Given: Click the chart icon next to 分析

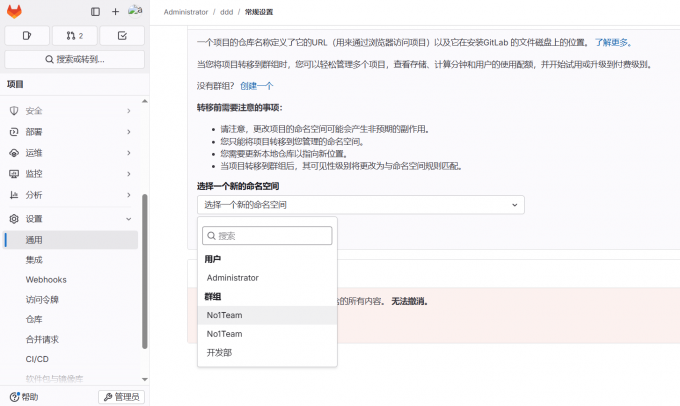Looking at the screenshot, I should tap(14, 195).
